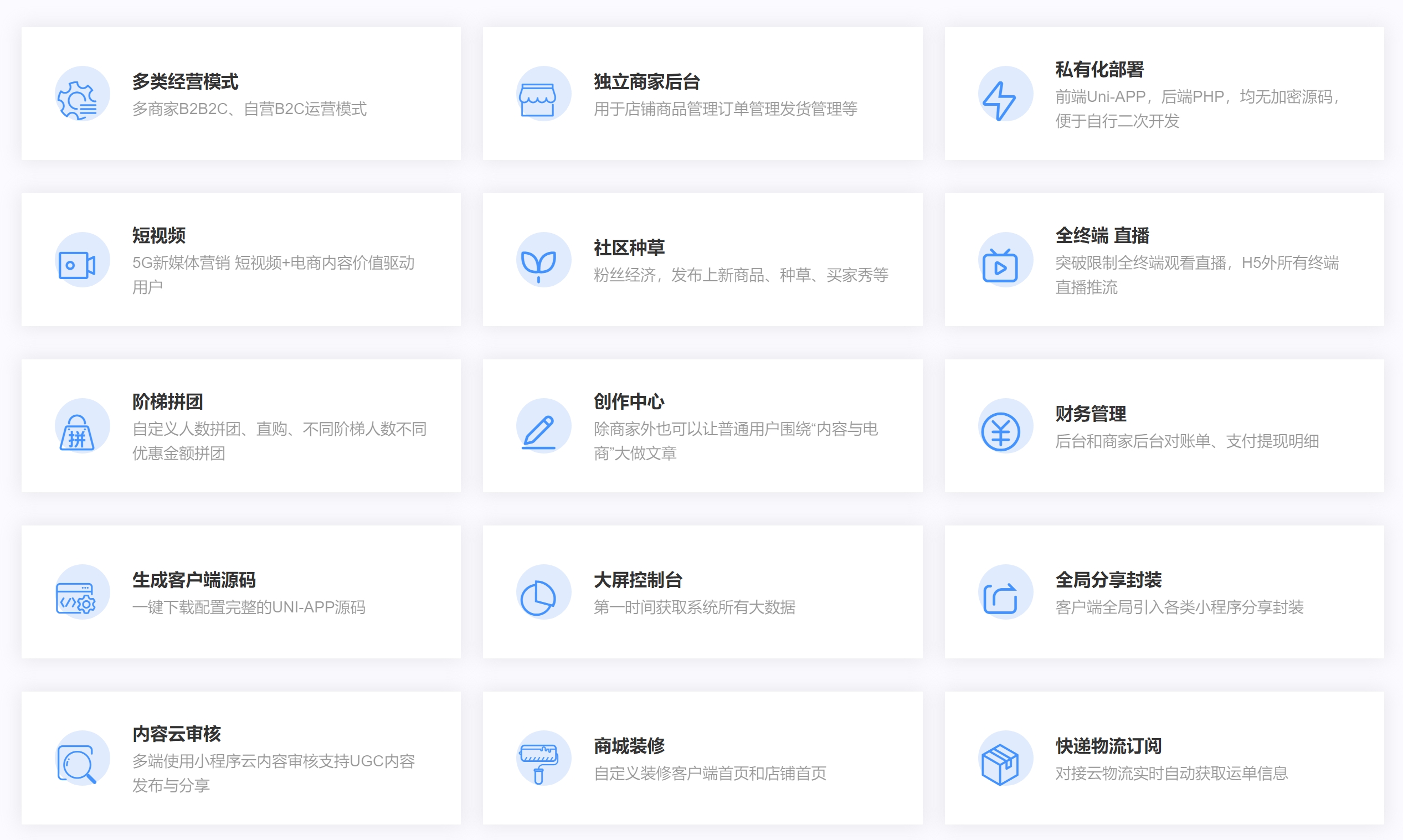The image size is (1403, 840).
Task: Open the 独立商家后台 card title
Action: (646, 82)
